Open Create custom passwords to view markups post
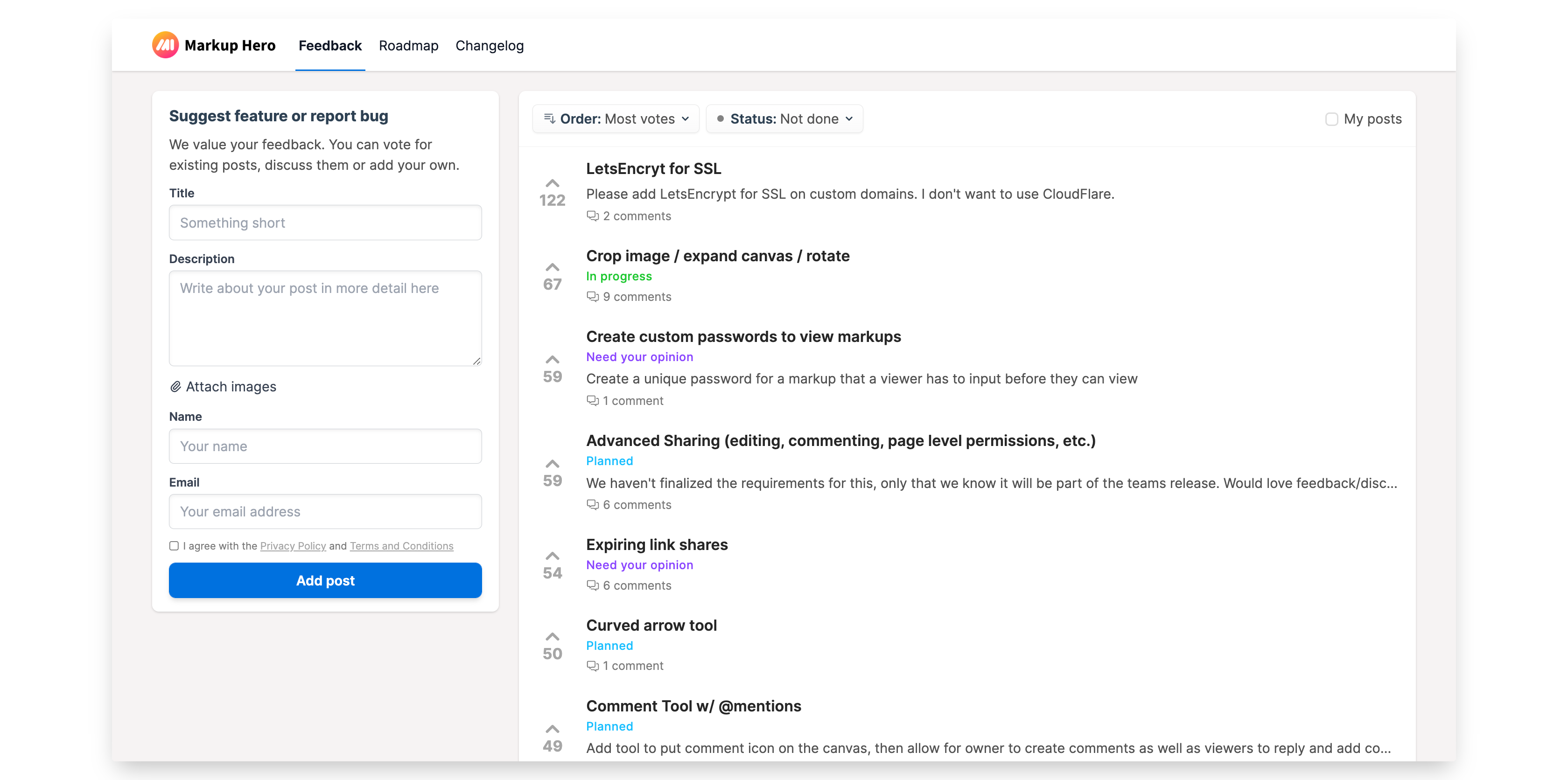Screen dimensions: 1568x780 coord(743,336)
